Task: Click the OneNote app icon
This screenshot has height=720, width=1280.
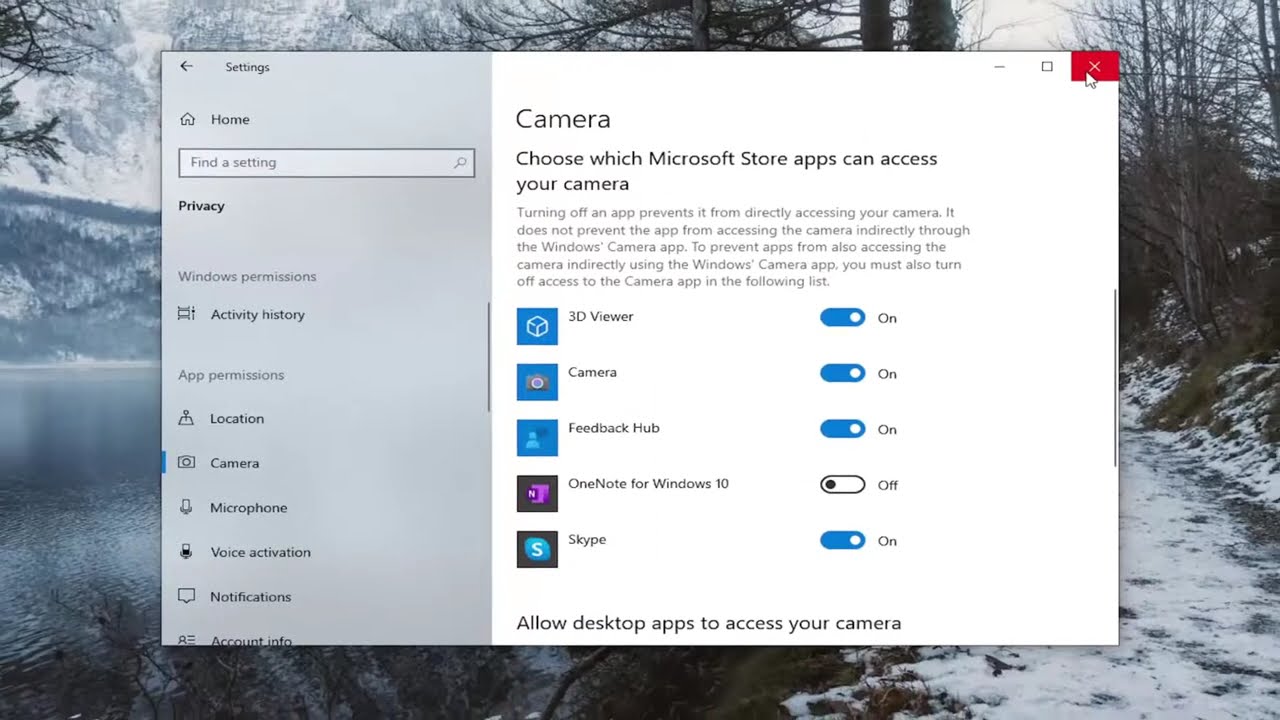Action: [537, 493]
